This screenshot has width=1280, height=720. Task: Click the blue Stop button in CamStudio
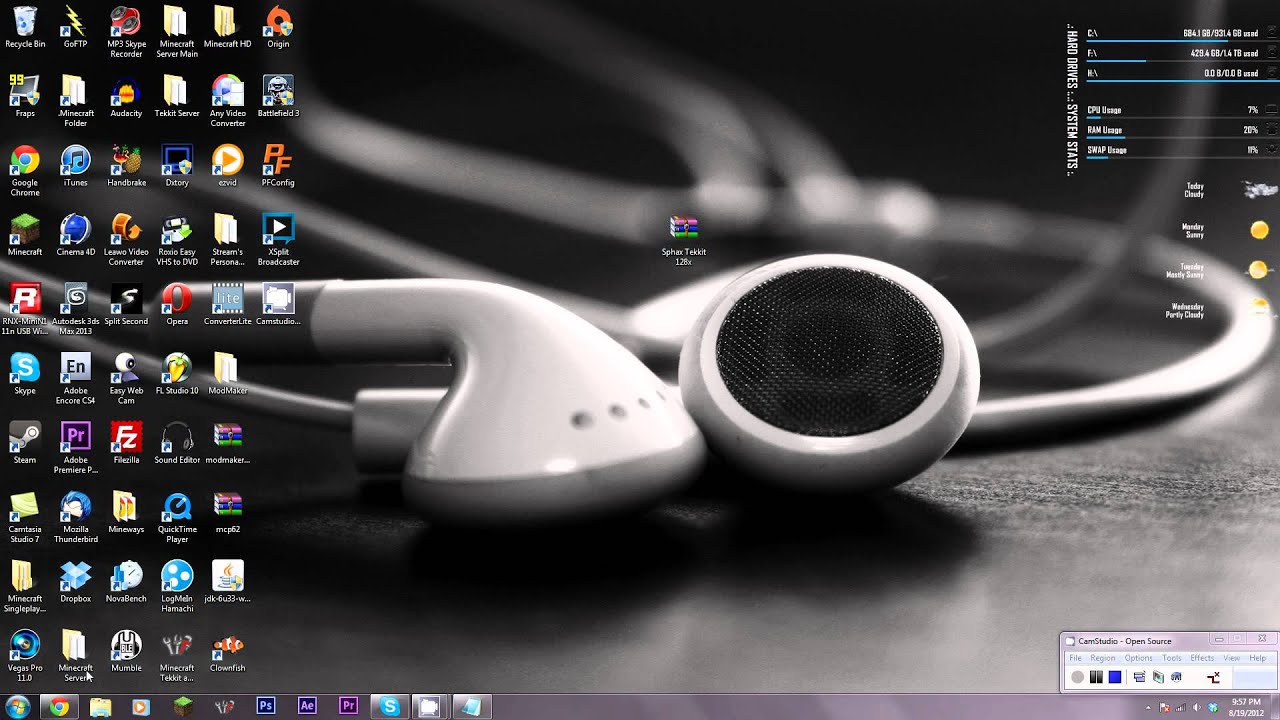[x=1115, y=677]
